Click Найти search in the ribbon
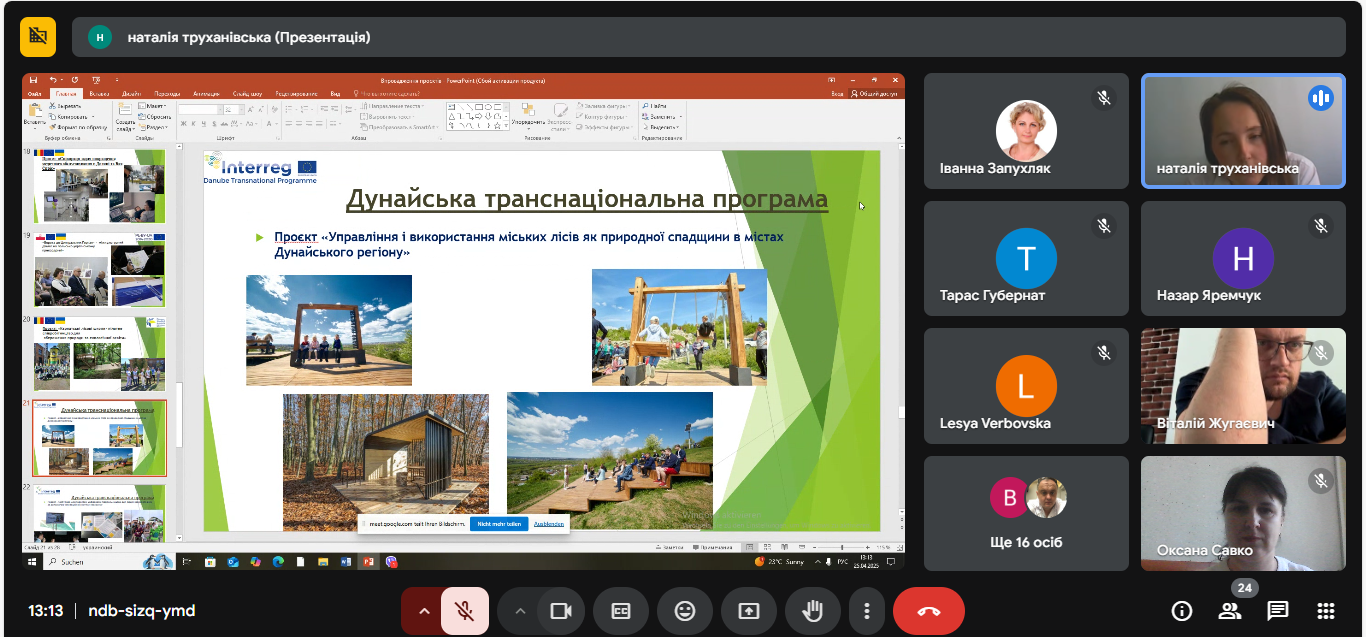1366x637 pixels. coord(656,105)
